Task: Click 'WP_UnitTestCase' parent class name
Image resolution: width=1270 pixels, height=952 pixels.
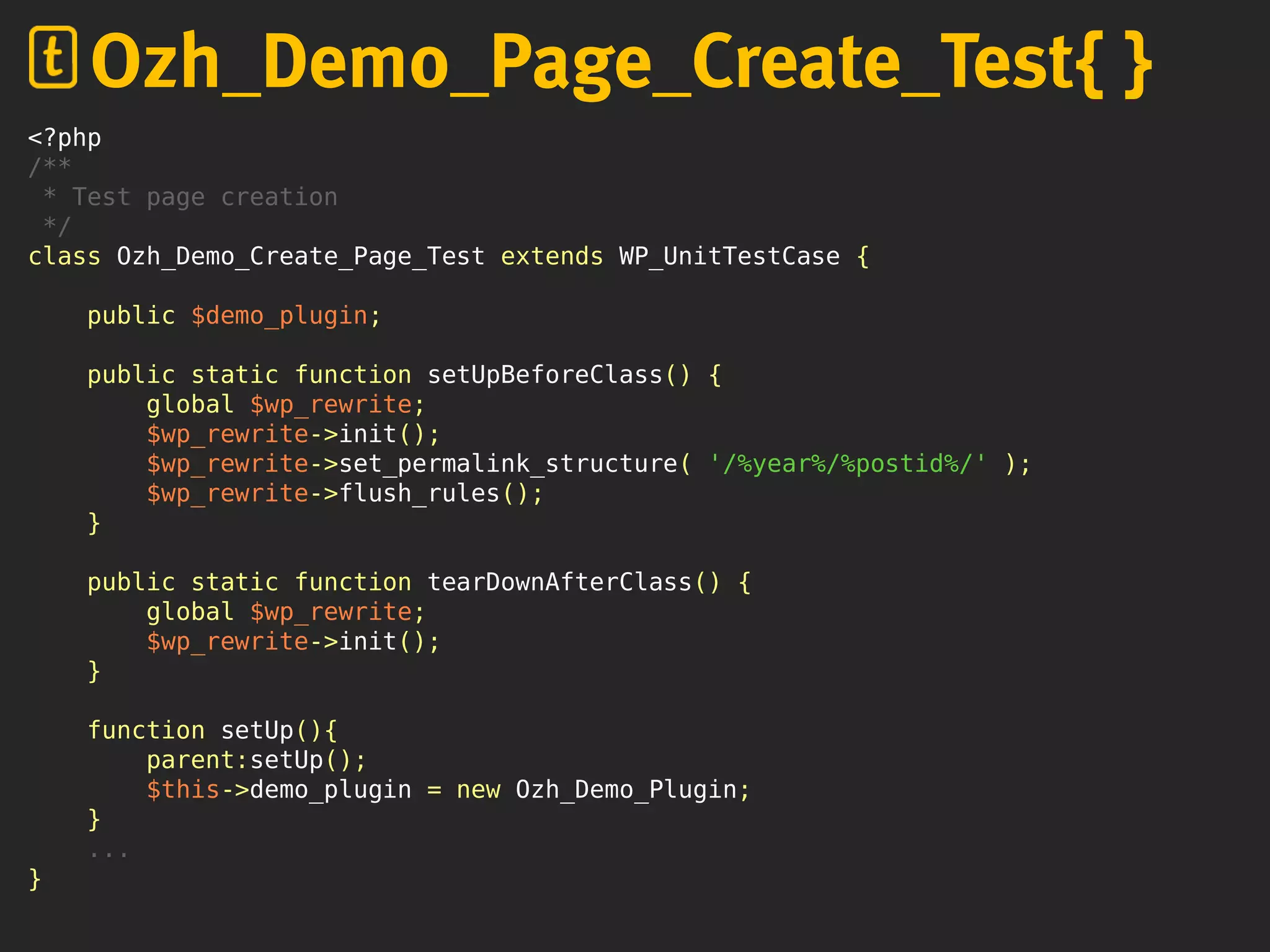Action: click(x=729, y=257)
